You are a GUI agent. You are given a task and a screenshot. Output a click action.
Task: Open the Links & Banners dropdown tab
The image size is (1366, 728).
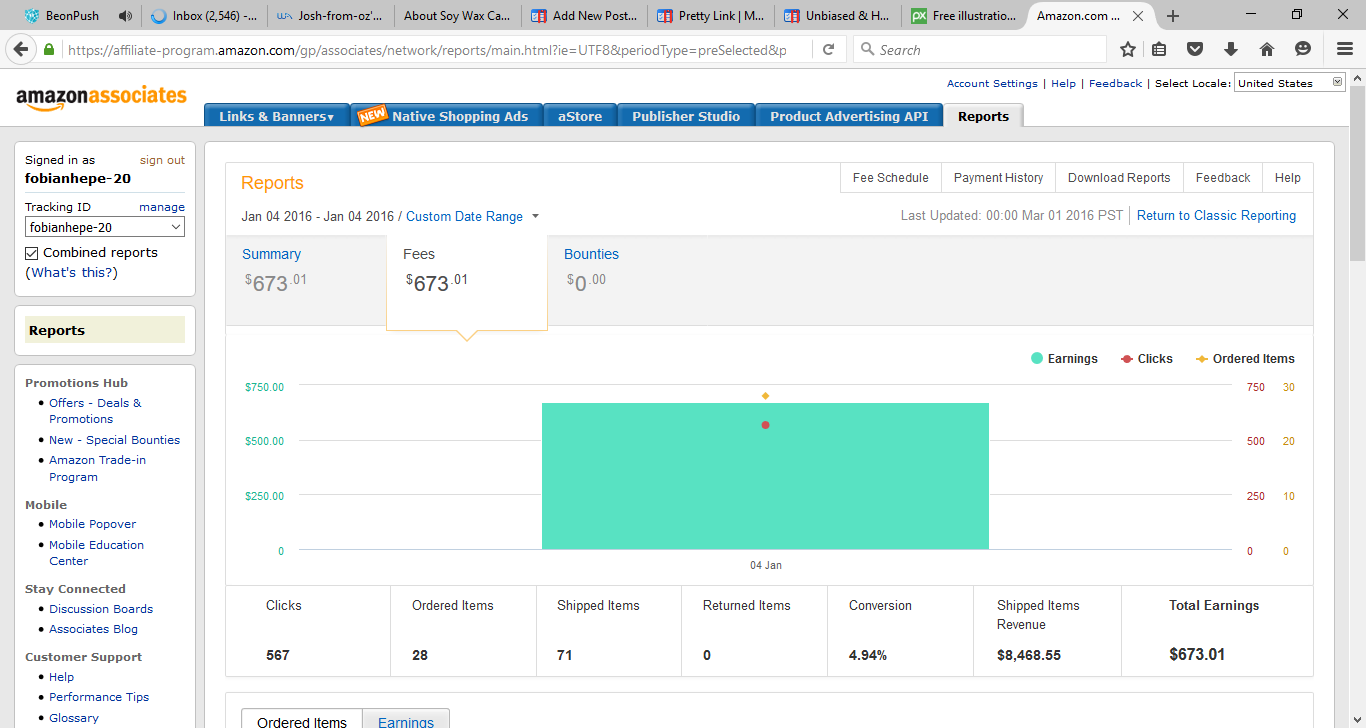[277, 116]
